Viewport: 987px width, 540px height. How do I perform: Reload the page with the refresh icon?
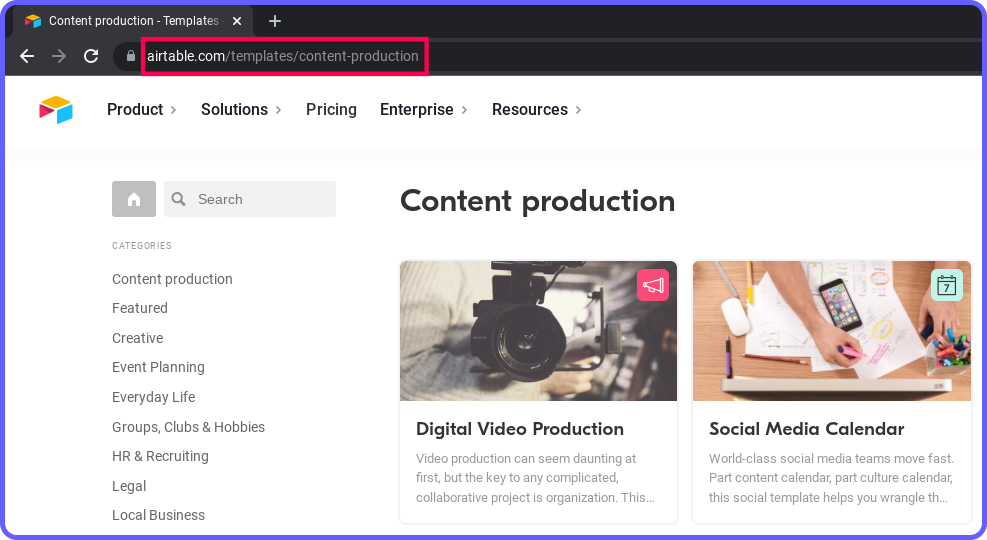[x=91, y=56]
